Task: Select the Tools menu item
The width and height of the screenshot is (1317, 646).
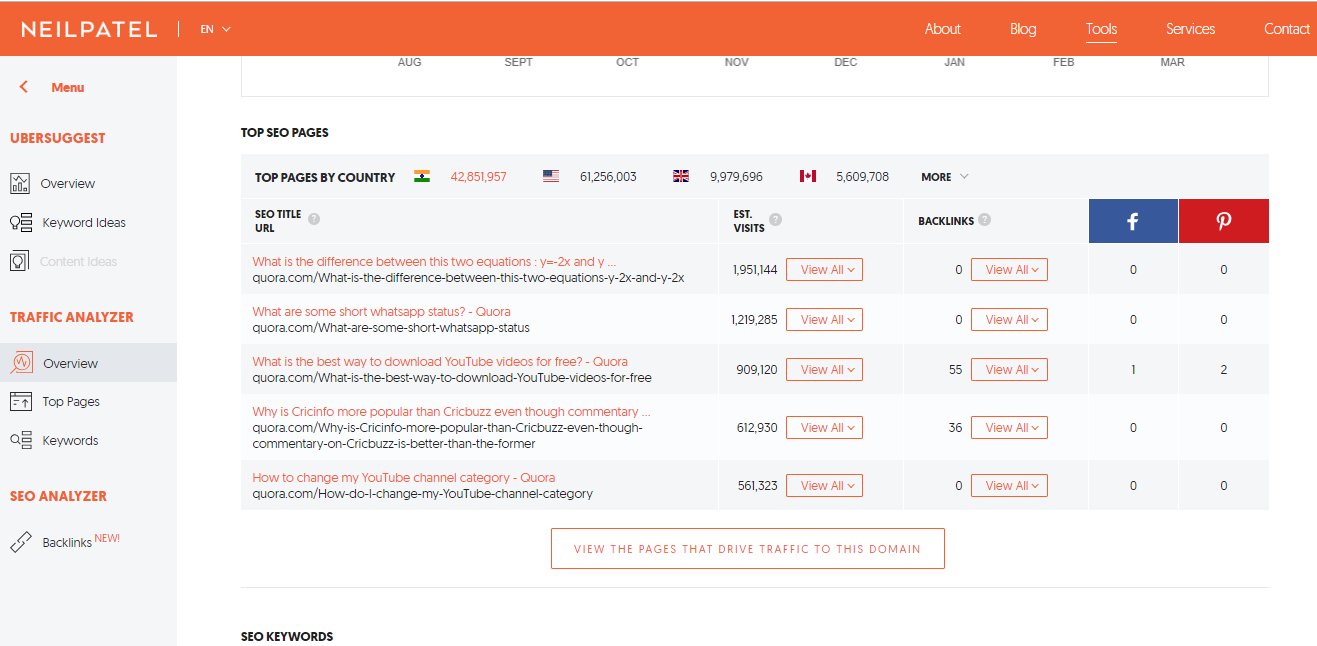Action: (x=1101, y=29)
